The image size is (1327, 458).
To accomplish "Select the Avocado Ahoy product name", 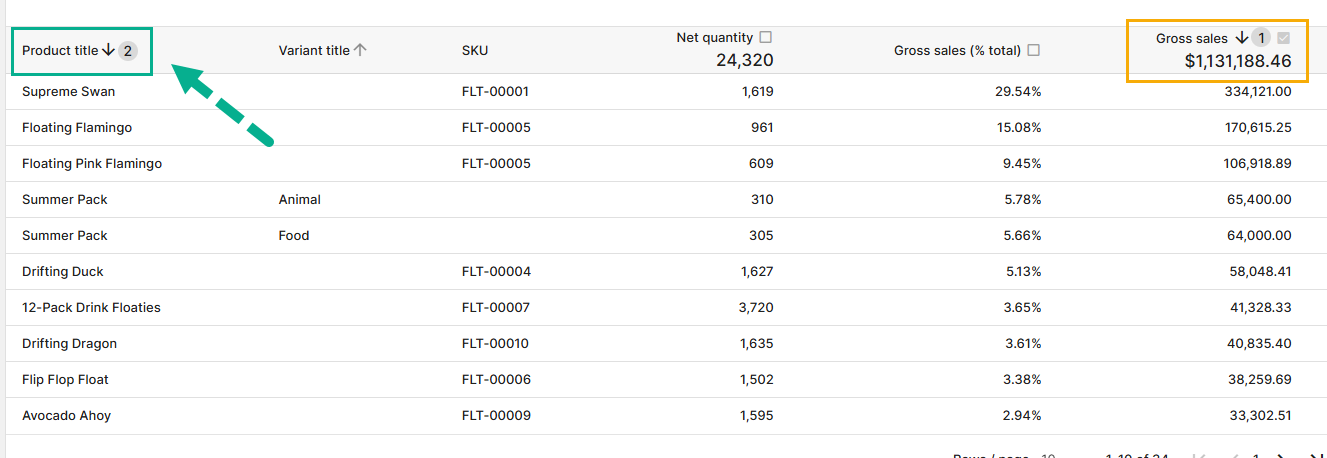I will (x=66, y=416).
